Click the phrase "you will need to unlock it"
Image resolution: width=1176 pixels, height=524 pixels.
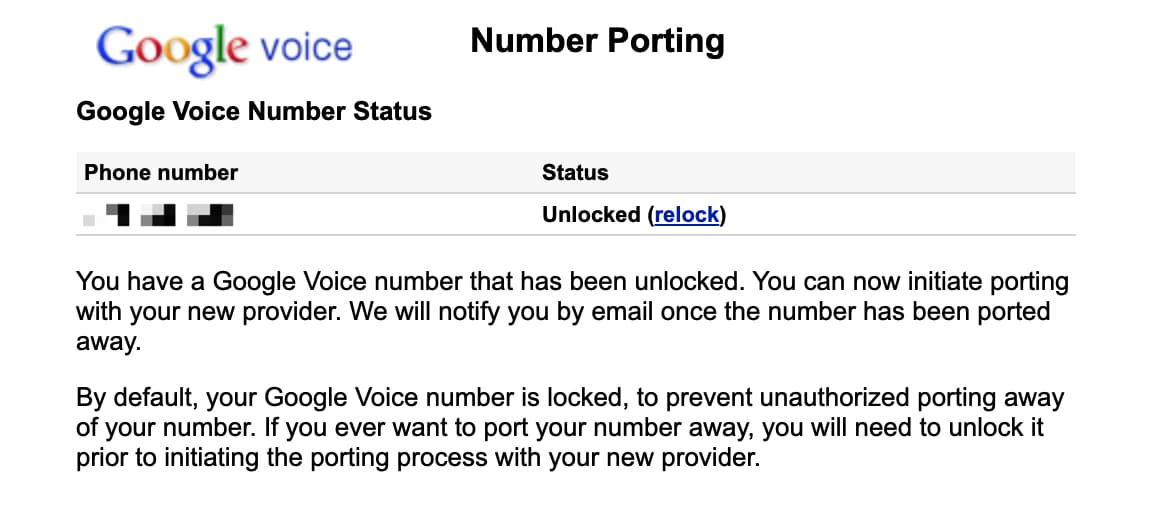coord(942,429)
